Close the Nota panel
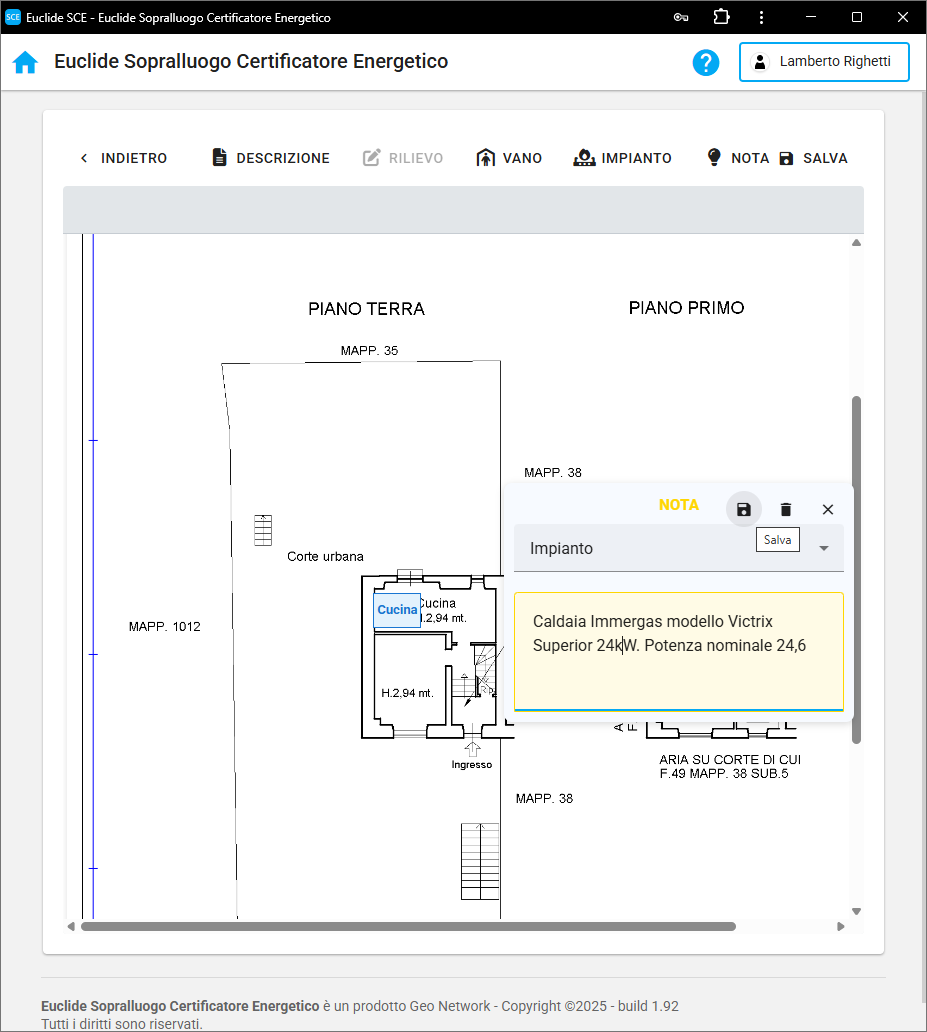Viewport: 927px width, 1032px height. [828, 509]
